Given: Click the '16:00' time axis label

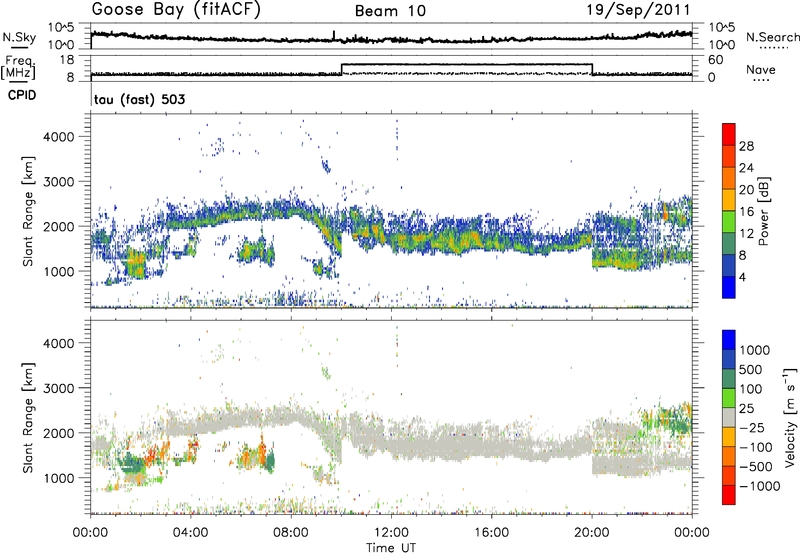Looking at the screenshot, I should (491, 533).
